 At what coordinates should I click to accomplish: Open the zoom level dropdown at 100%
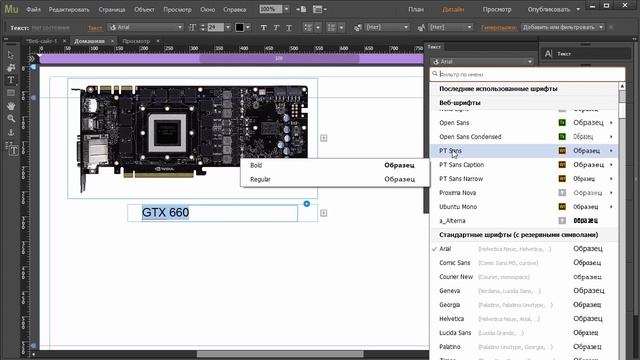[286, 9]
